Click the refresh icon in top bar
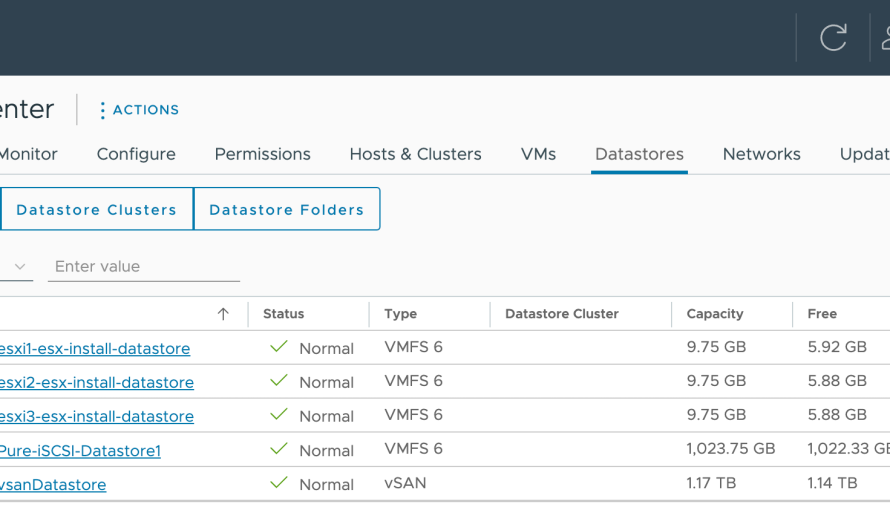 coord(833,38)
